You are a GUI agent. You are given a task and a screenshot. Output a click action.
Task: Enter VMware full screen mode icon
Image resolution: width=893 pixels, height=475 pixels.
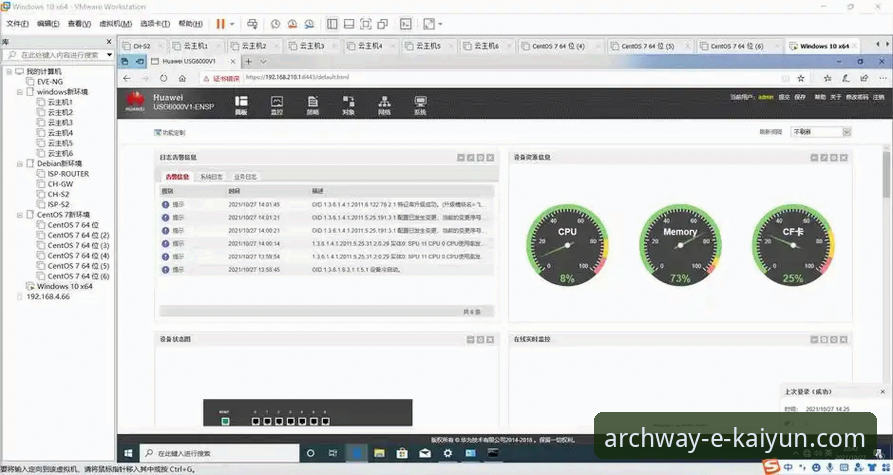[x=366, y=23]
